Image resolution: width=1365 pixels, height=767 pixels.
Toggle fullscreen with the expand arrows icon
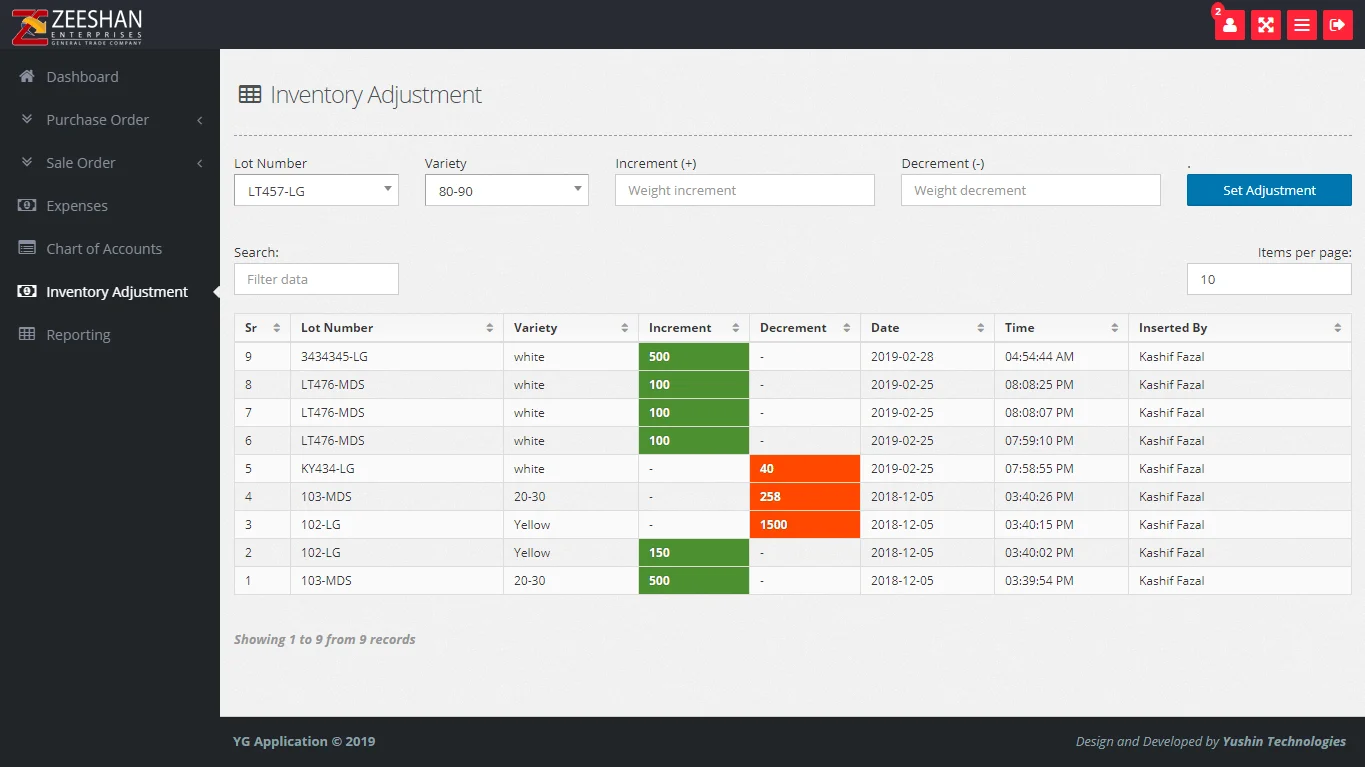(x=1265, y=25)
